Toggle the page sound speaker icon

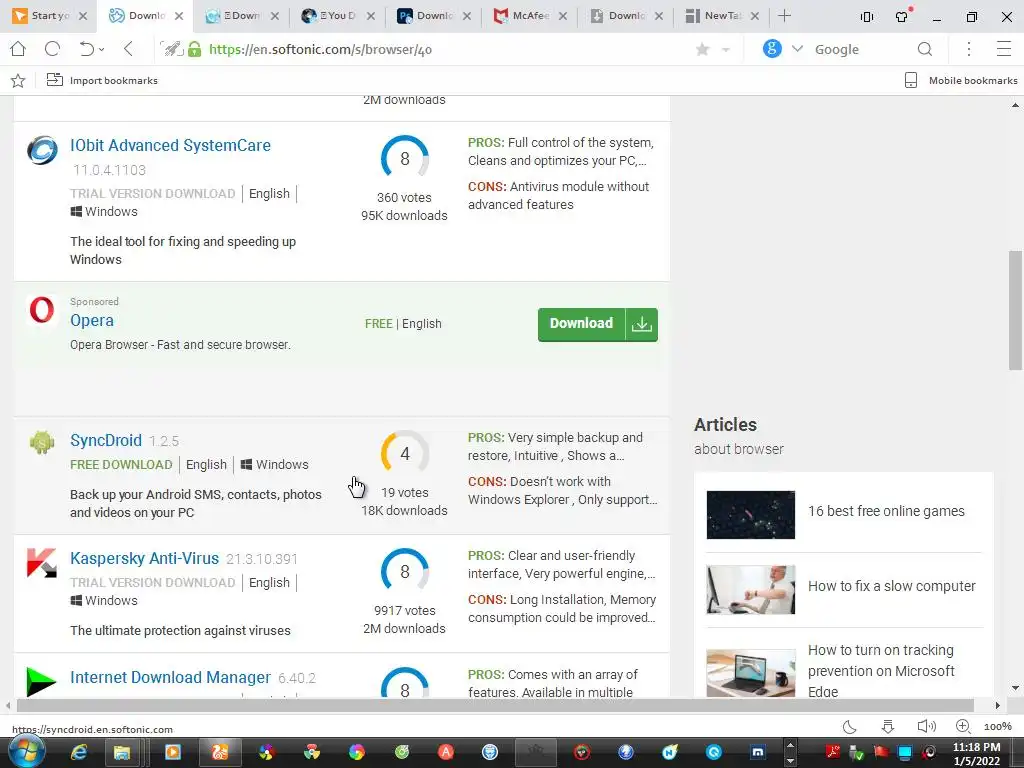coord(926,726)
